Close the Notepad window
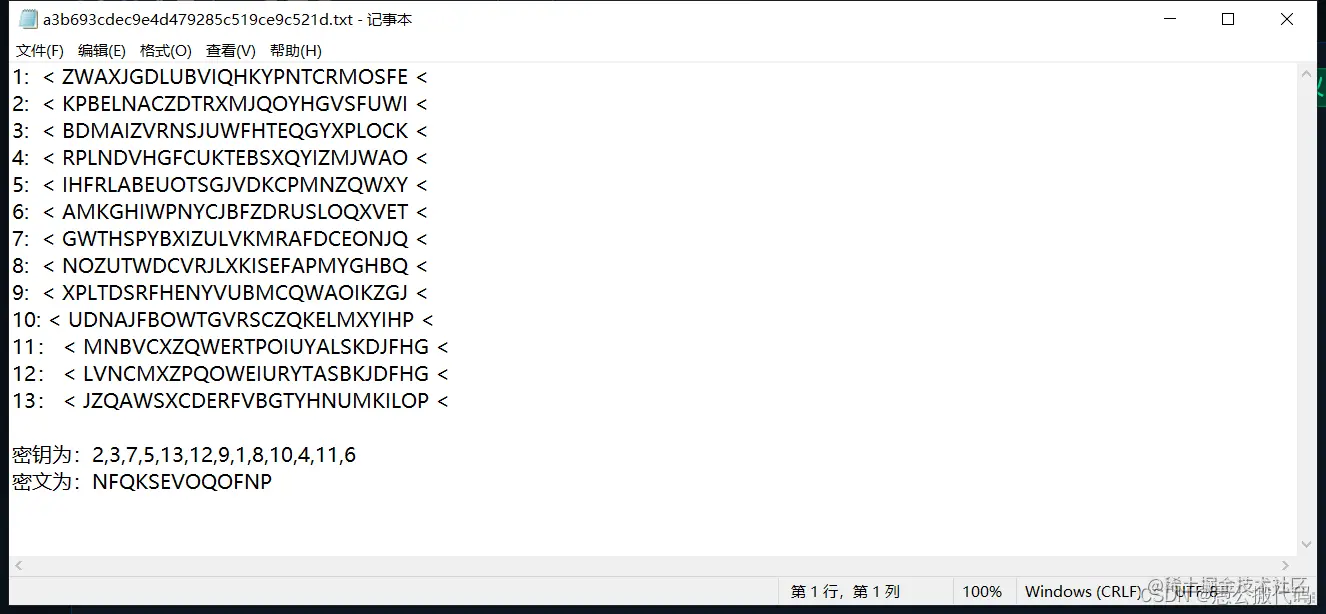The height and width of the screenshot is (614, 1326). pos(1287,19)
